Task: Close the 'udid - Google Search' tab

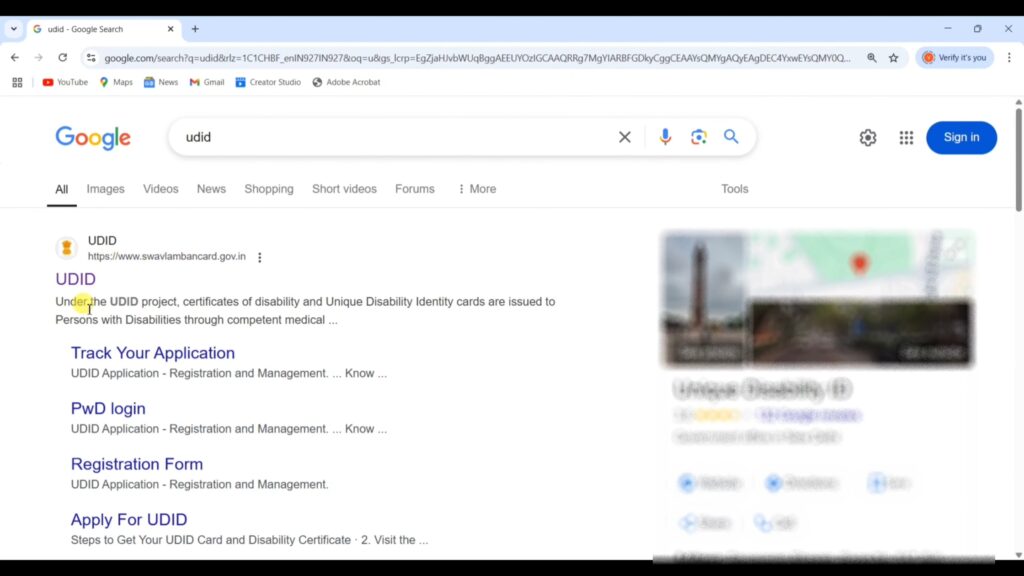Action: [170, 29]
